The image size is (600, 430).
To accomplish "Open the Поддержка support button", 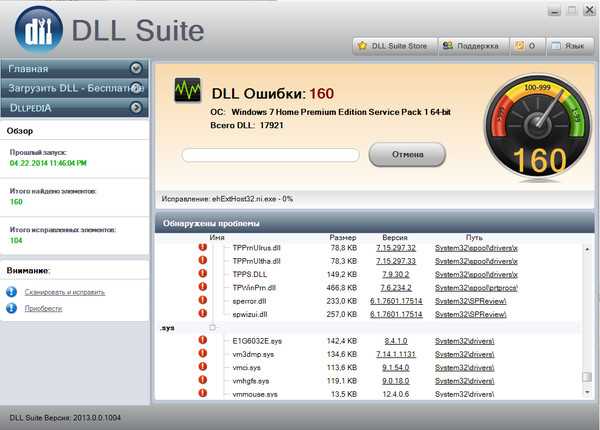I will click(x=473, y=46).
